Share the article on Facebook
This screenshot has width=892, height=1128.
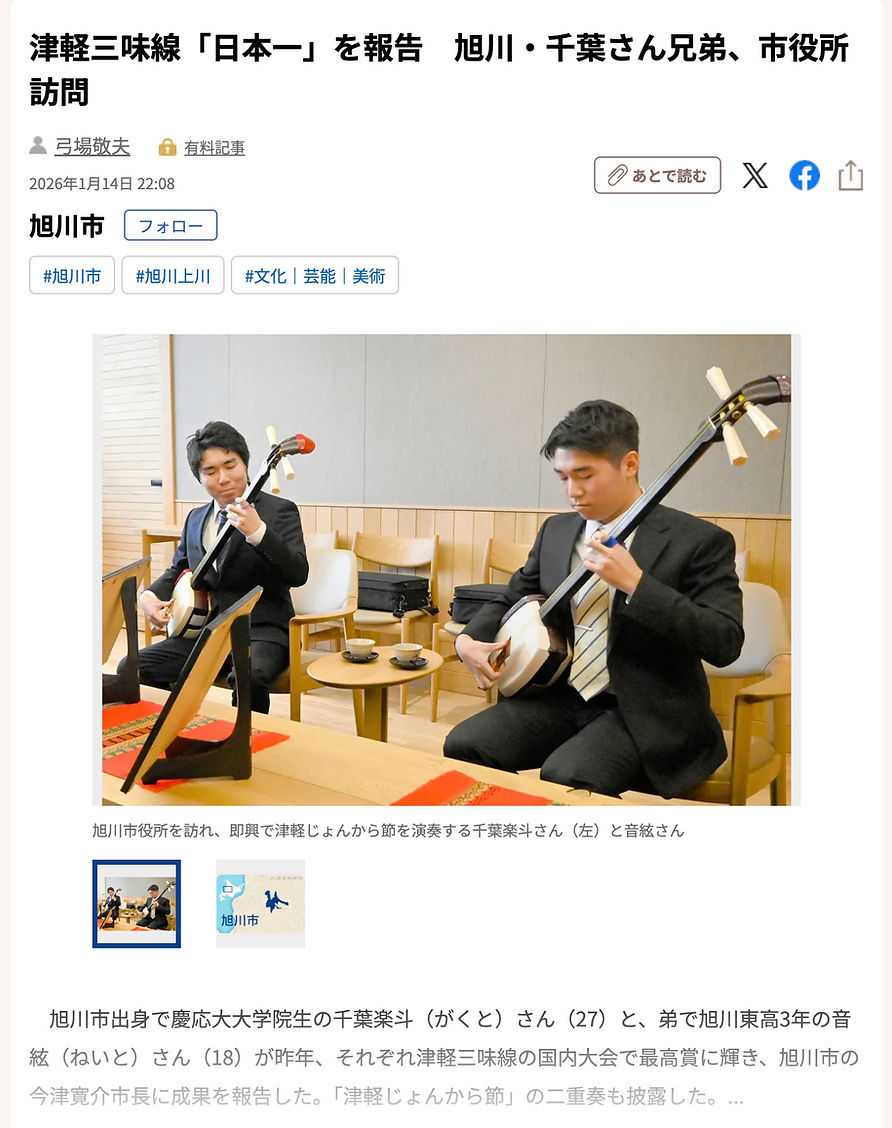804,176
